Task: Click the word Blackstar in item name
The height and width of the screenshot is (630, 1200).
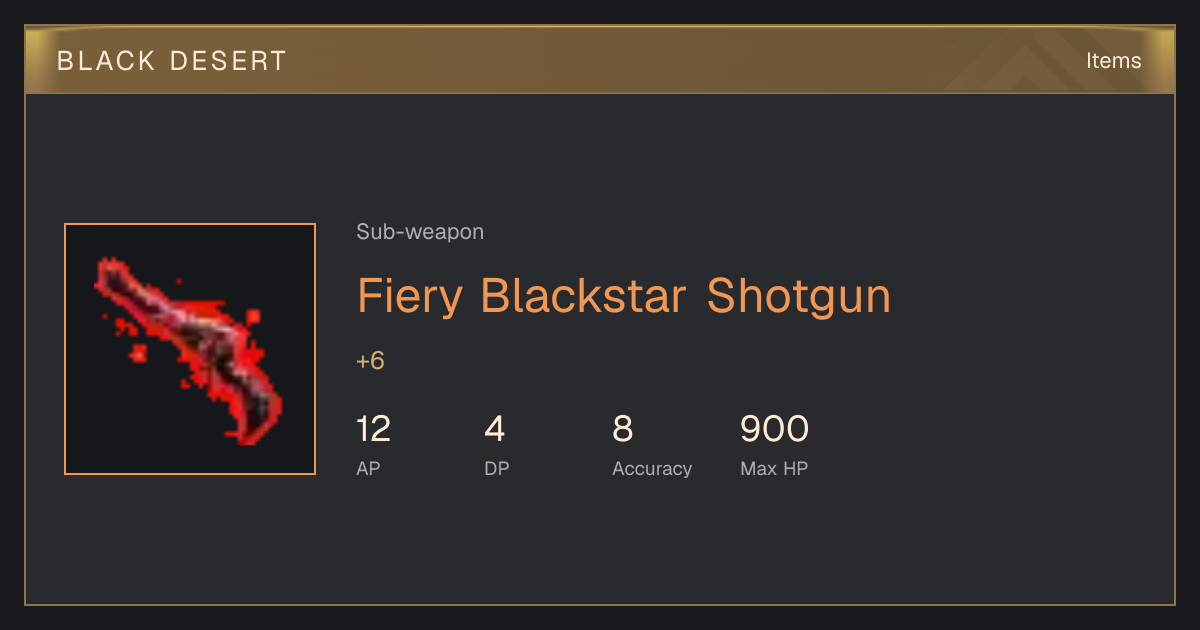Action: click(x=583, y=296)
